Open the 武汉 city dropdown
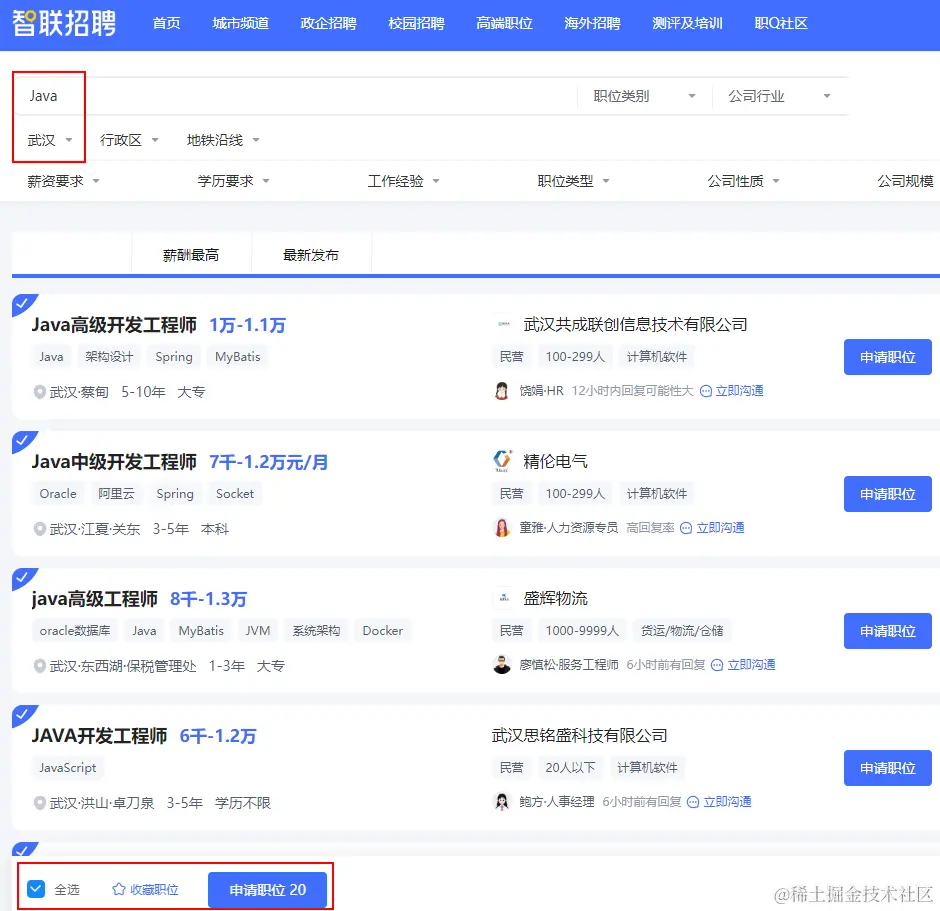The height and width of the screenshot is (911, 940). point(50,140)
